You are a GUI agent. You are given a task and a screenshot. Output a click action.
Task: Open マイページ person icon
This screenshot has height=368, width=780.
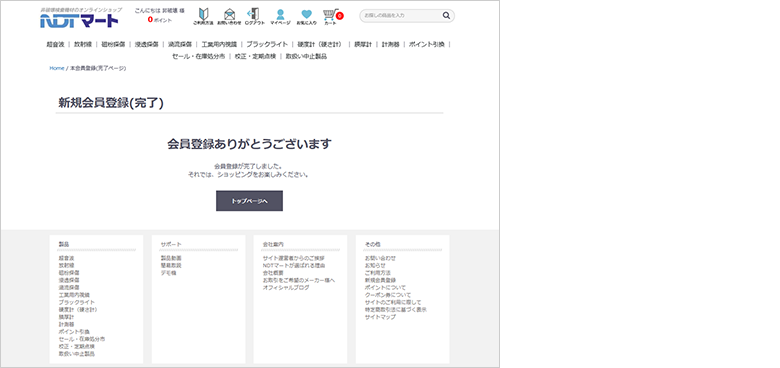280,16
